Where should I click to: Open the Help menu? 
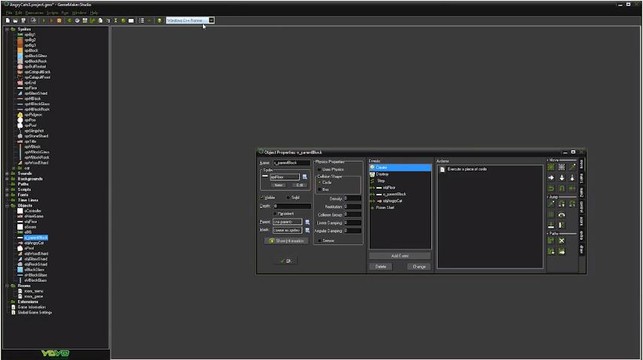[94, 13]
